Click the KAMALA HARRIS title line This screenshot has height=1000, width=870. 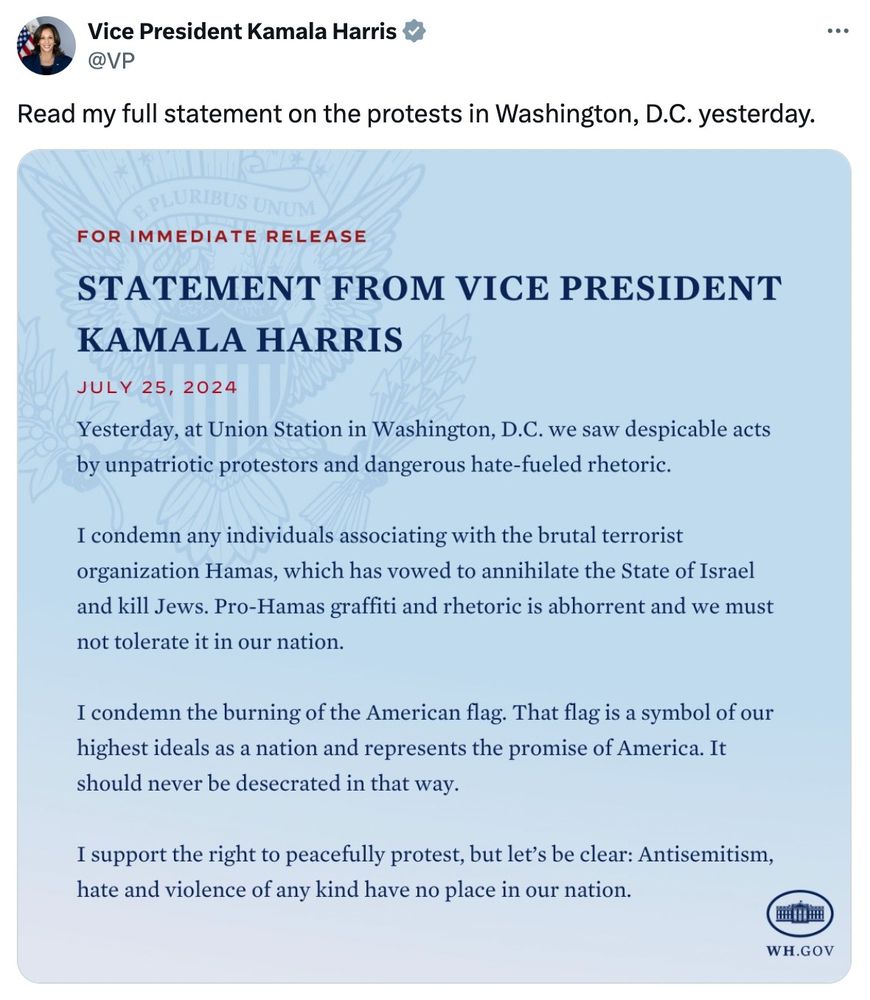click(240, 340)
